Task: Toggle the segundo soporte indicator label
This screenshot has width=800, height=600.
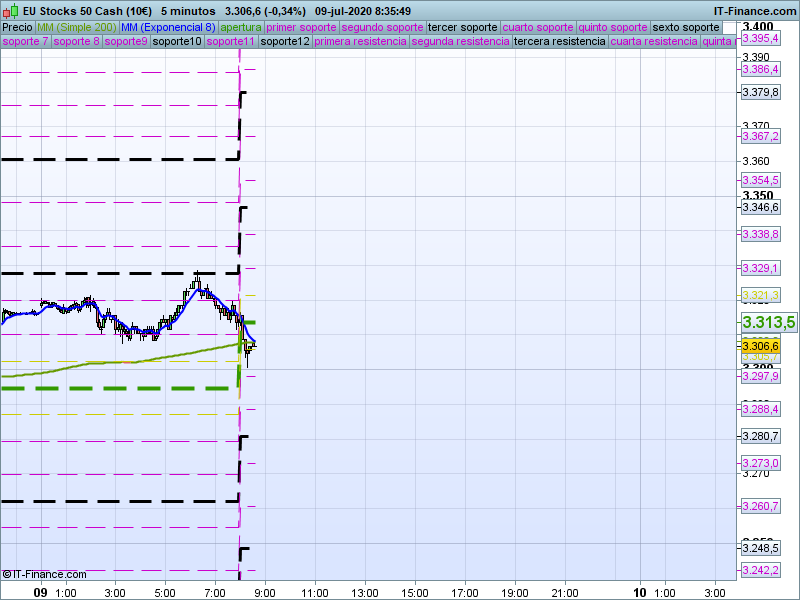Action: coord(383,27)
